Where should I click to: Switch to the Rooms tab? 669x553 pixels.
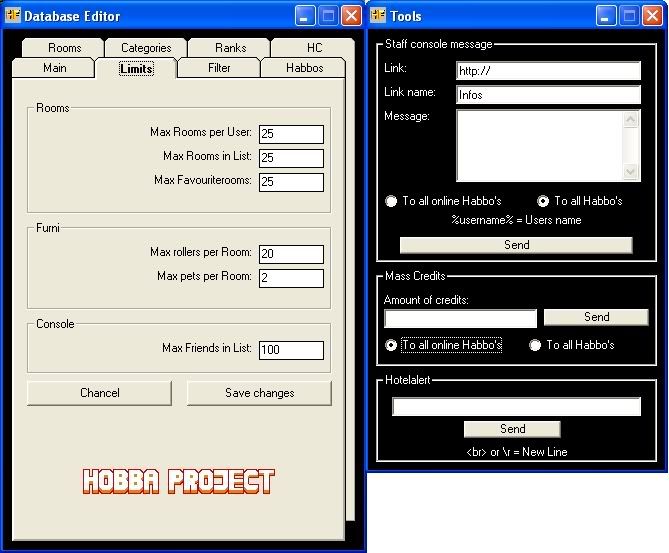click(x=65, y=48)
